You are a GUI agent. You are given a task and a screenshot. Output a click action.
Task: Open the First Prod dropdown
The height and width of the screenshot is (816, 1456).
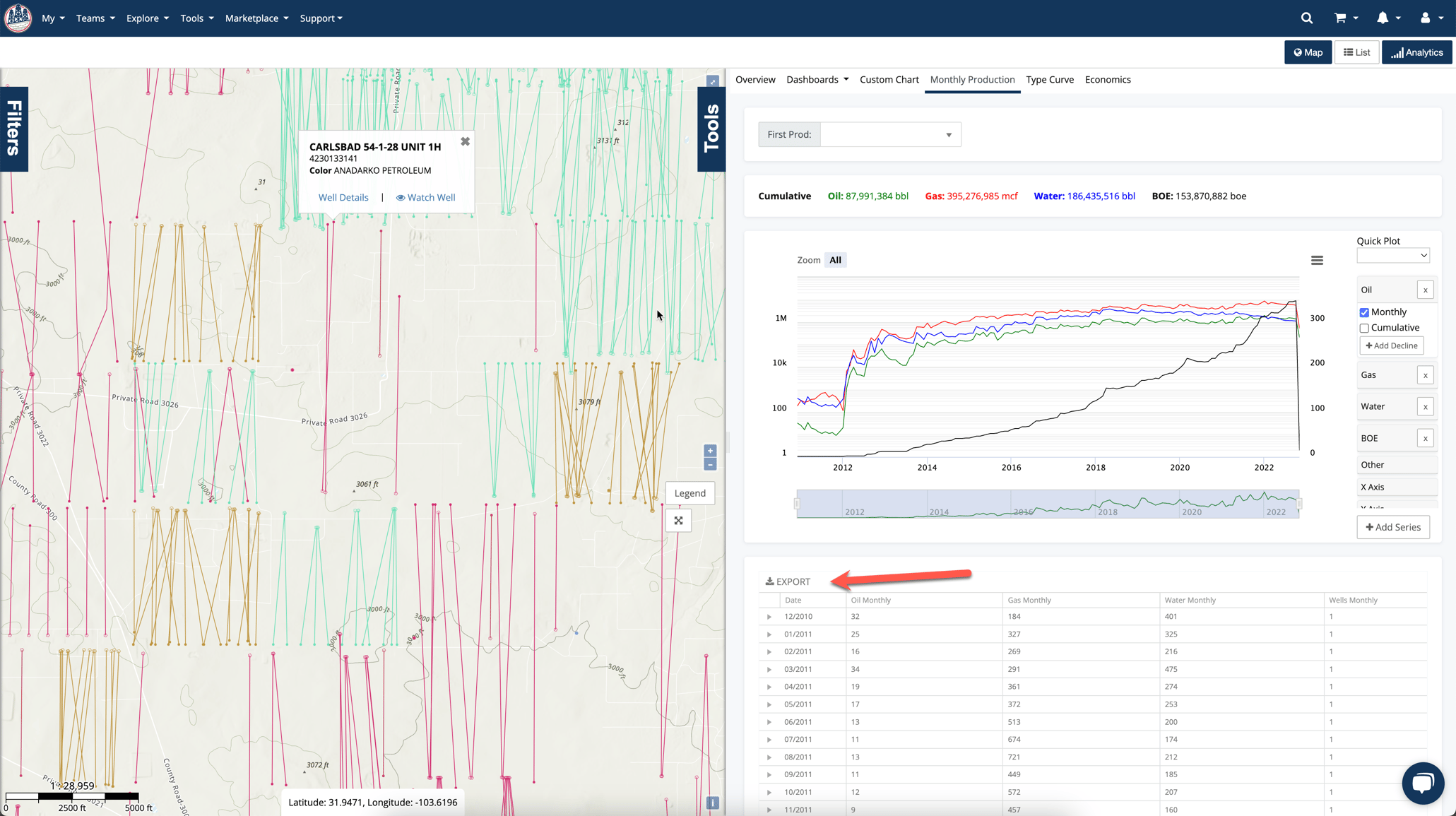(x=890, y=135)
